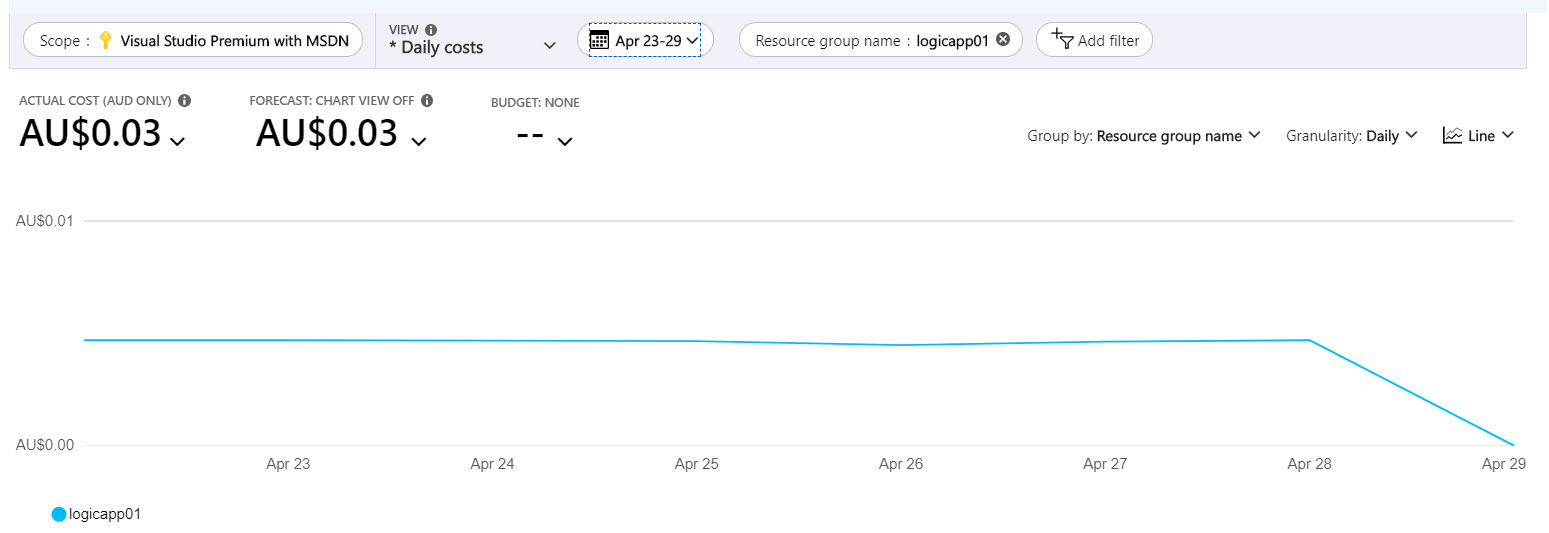Open the Line chart type dropdown
This screenshot has height=533, width=1549.
click(1479, 136)
